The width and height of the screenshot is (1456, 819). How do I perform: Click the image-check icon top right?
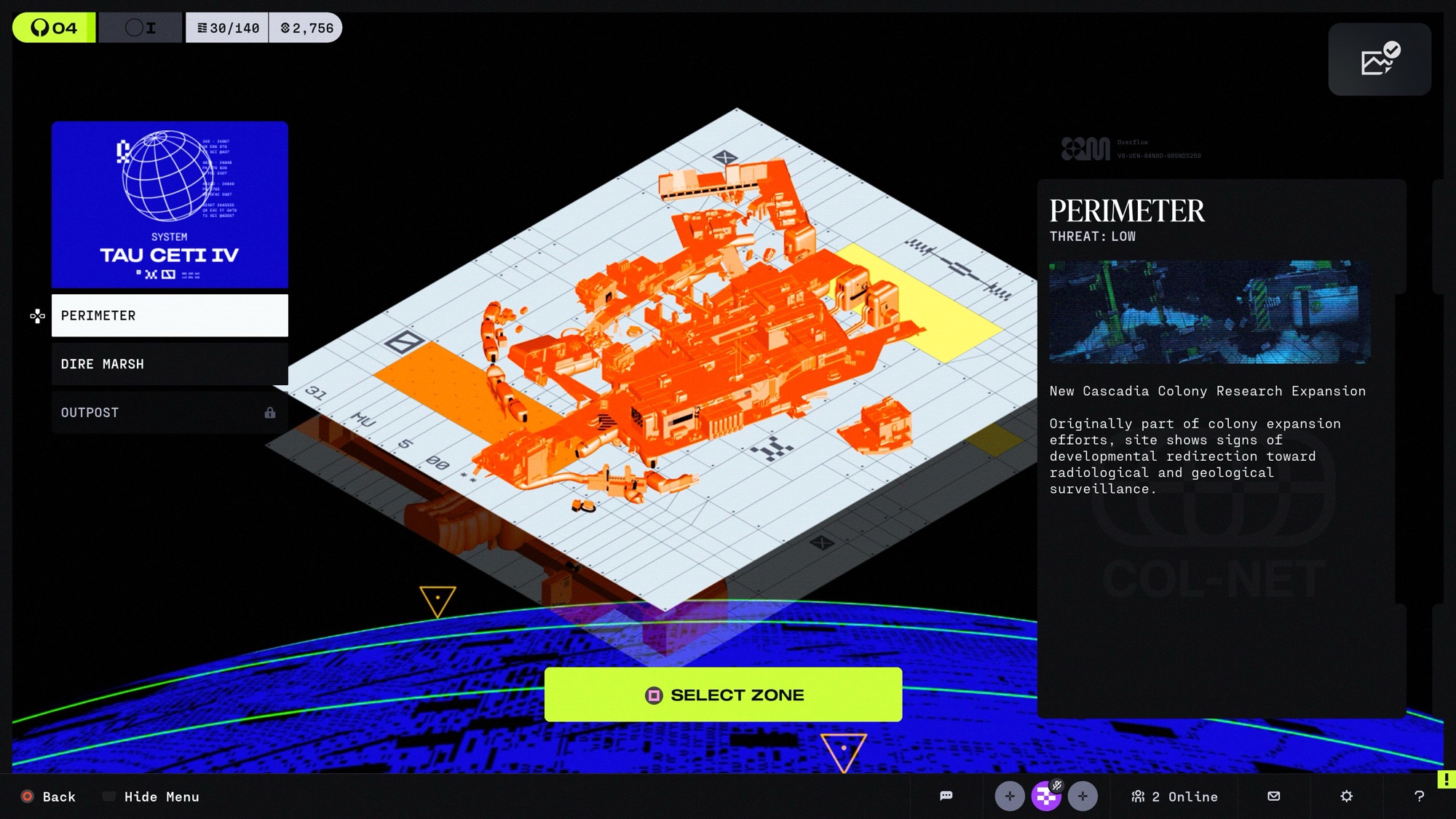click(1379, 59)
